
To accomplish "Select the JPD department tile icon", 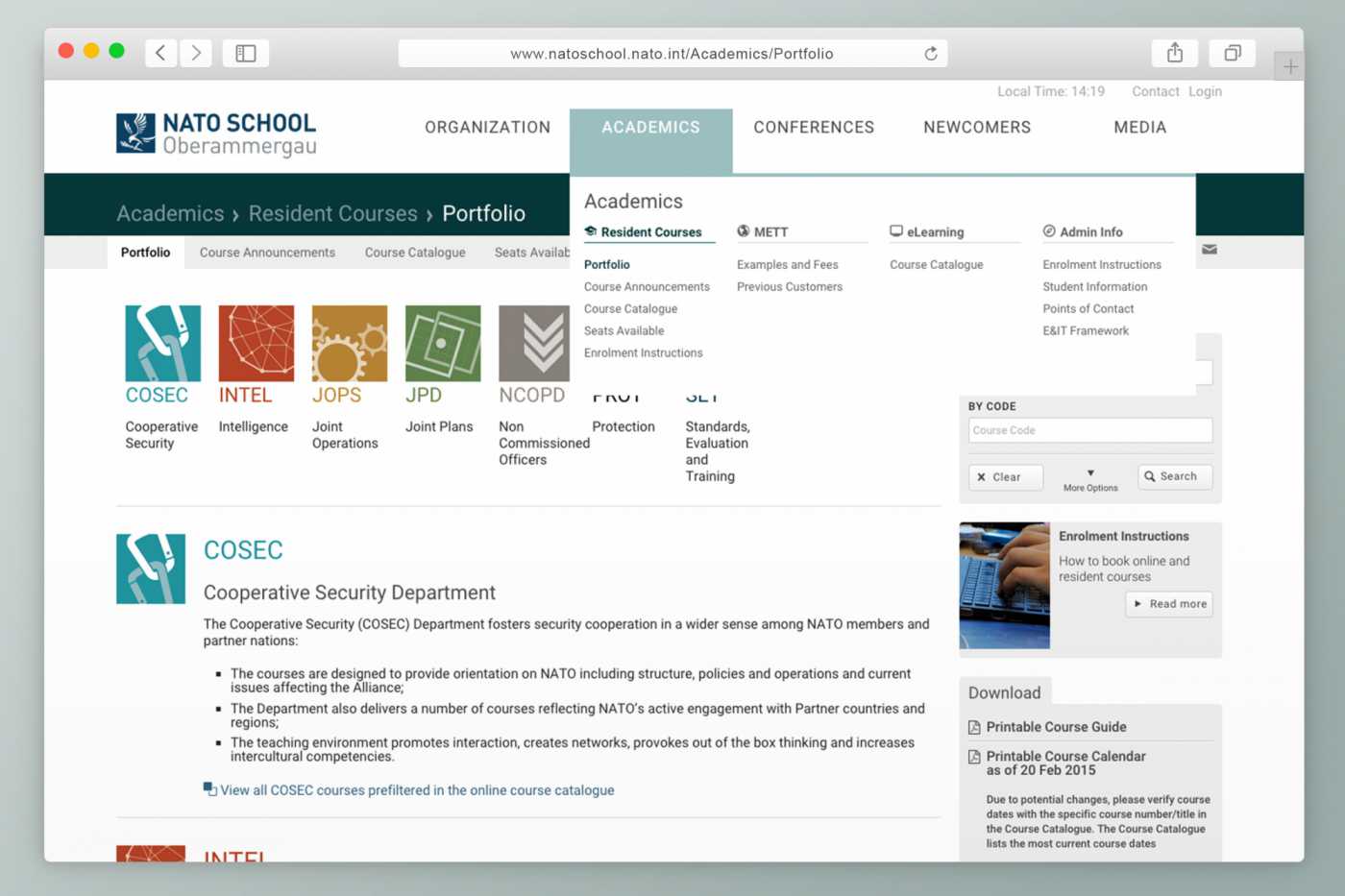I will point(443,343).
